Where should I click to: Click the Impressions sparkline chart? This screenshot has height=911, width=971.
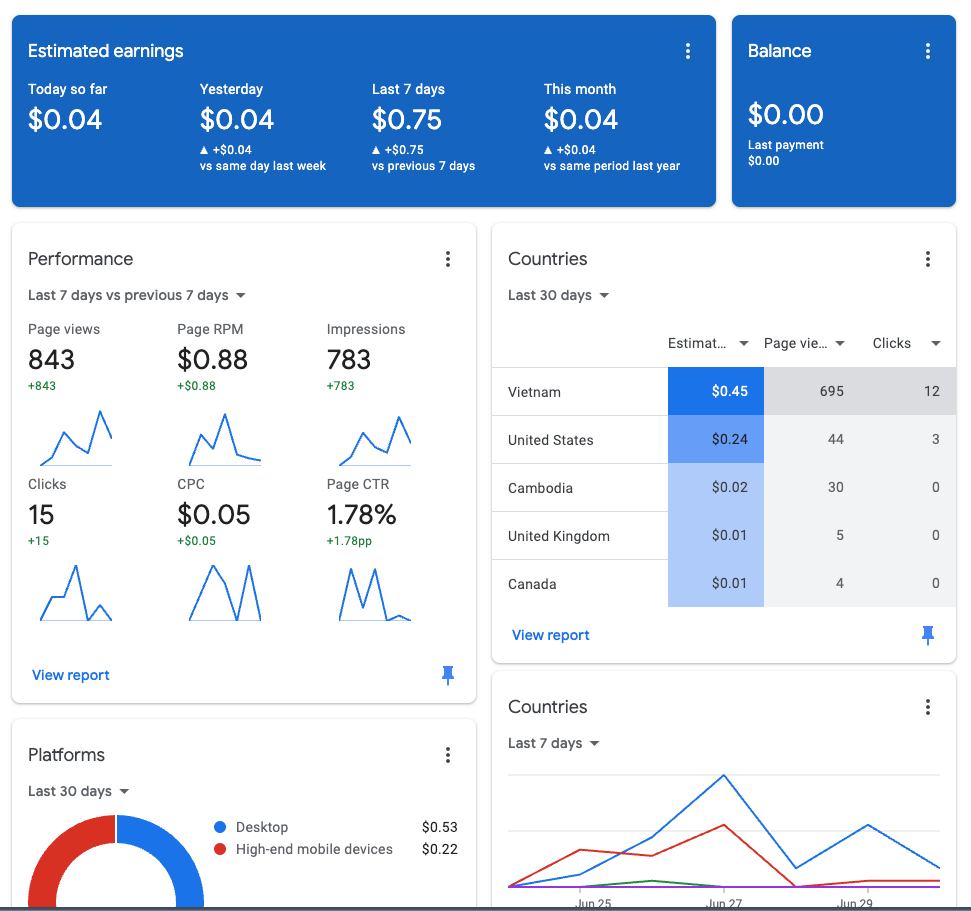coord(375,440)
